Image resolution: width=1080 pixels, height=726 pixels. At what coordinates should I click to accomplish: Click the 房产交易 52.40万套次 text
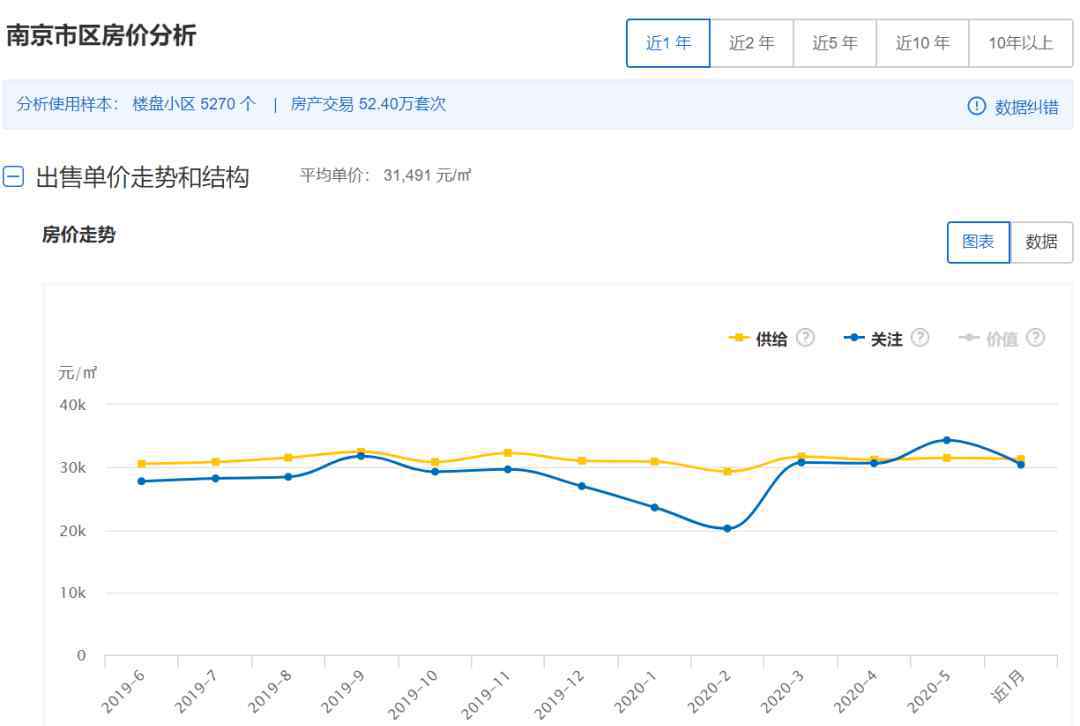tap(368, 104)
